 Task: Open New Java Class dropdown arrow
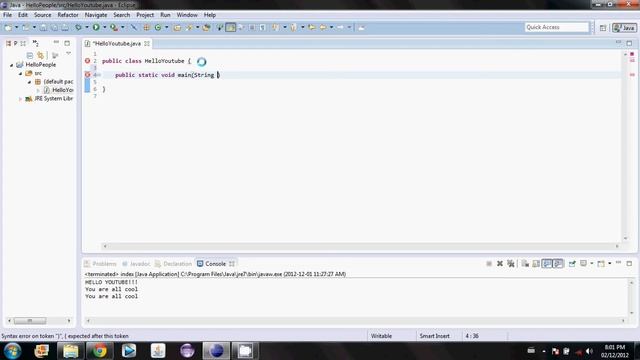[167, 27]
